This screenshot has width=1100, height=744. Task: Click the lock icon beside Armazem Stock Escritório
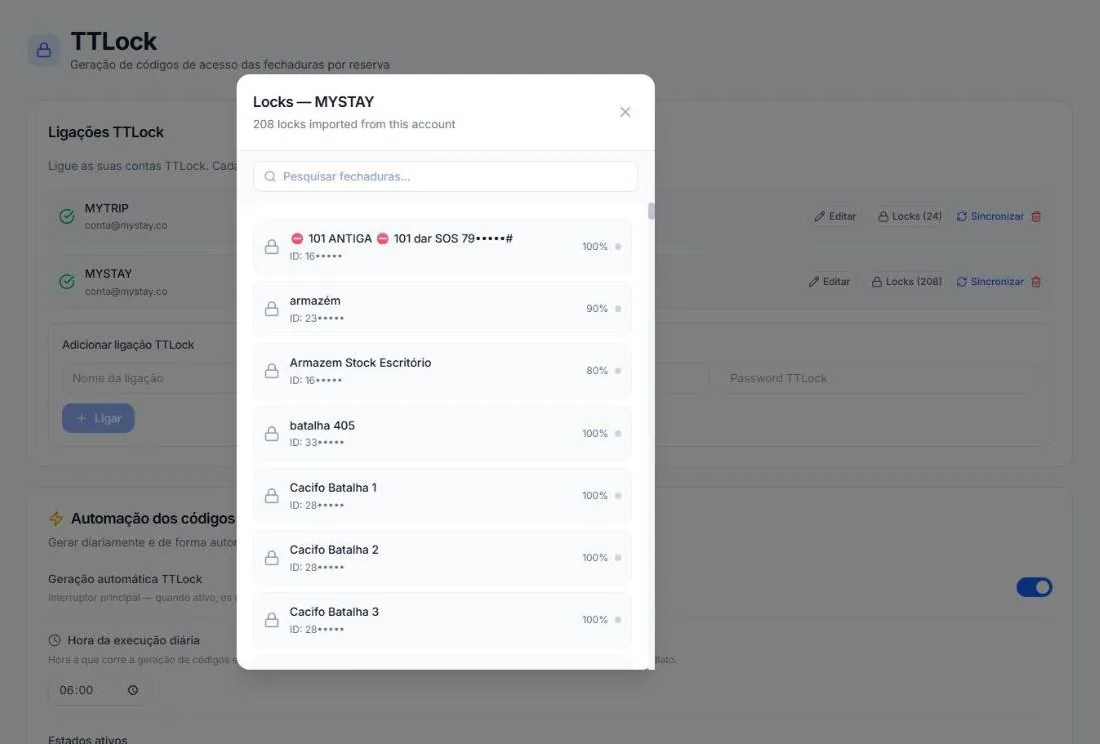pos(271,371)
